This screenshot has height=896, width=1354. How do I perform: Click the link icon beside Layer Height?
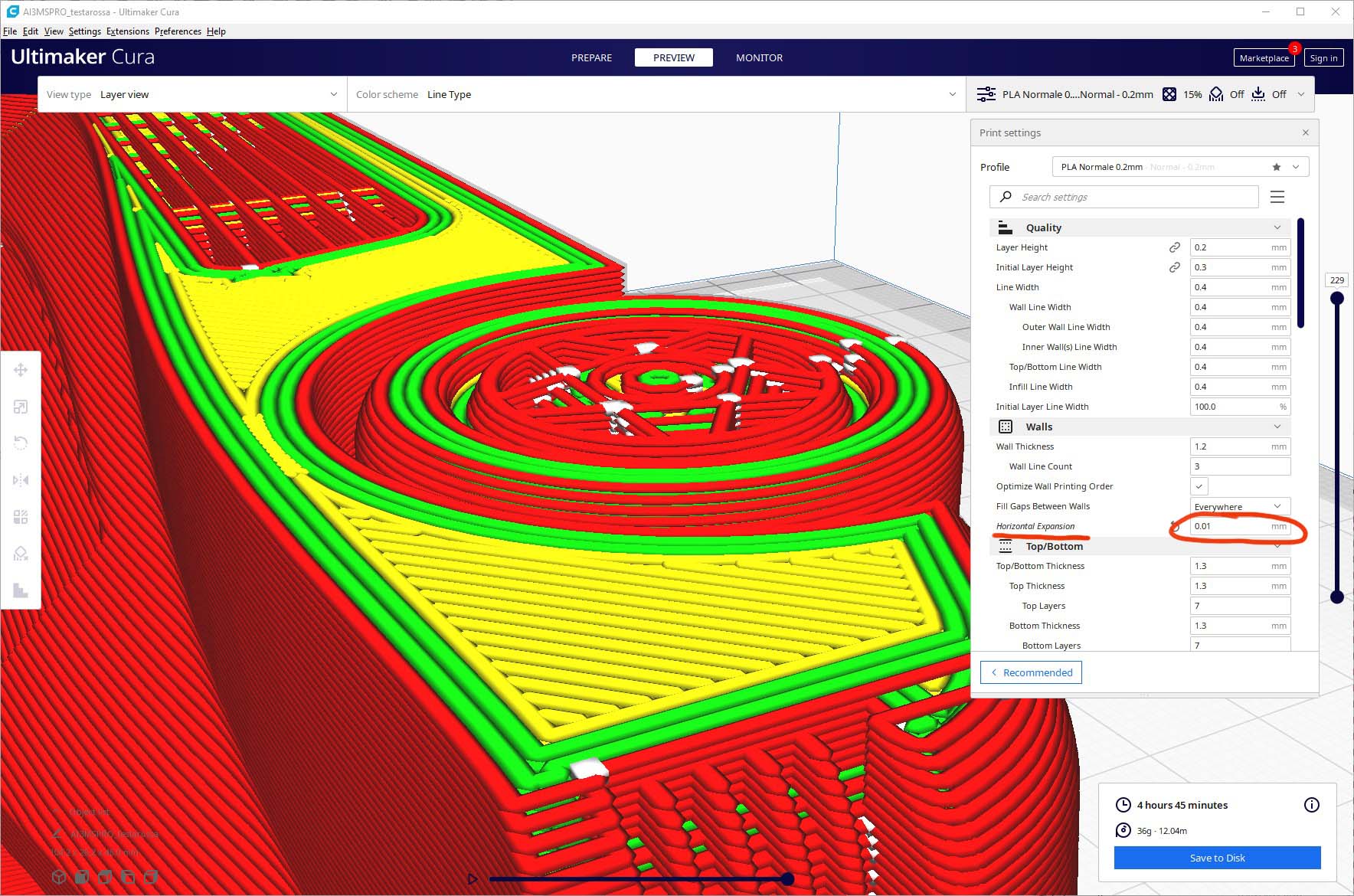tap(1174, 247)
